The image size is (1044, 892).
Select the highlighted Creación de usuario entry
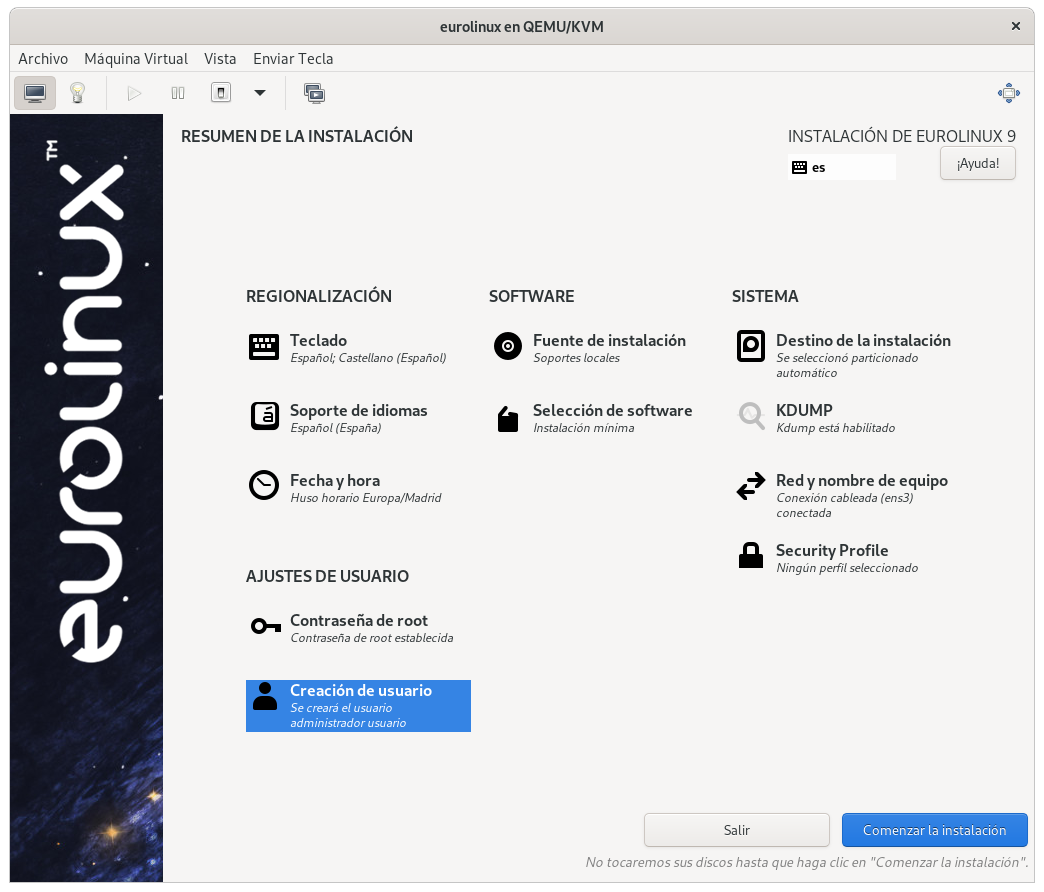pos(358,706)
